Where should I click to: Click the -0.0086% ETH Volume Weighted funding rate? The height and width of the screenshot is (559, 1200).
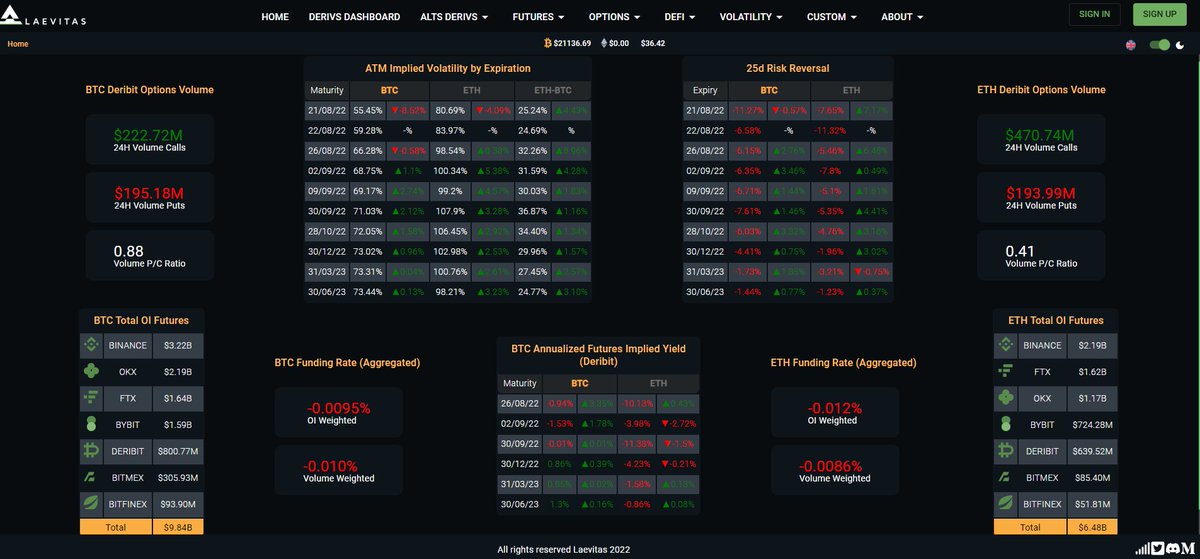[835, 471]
